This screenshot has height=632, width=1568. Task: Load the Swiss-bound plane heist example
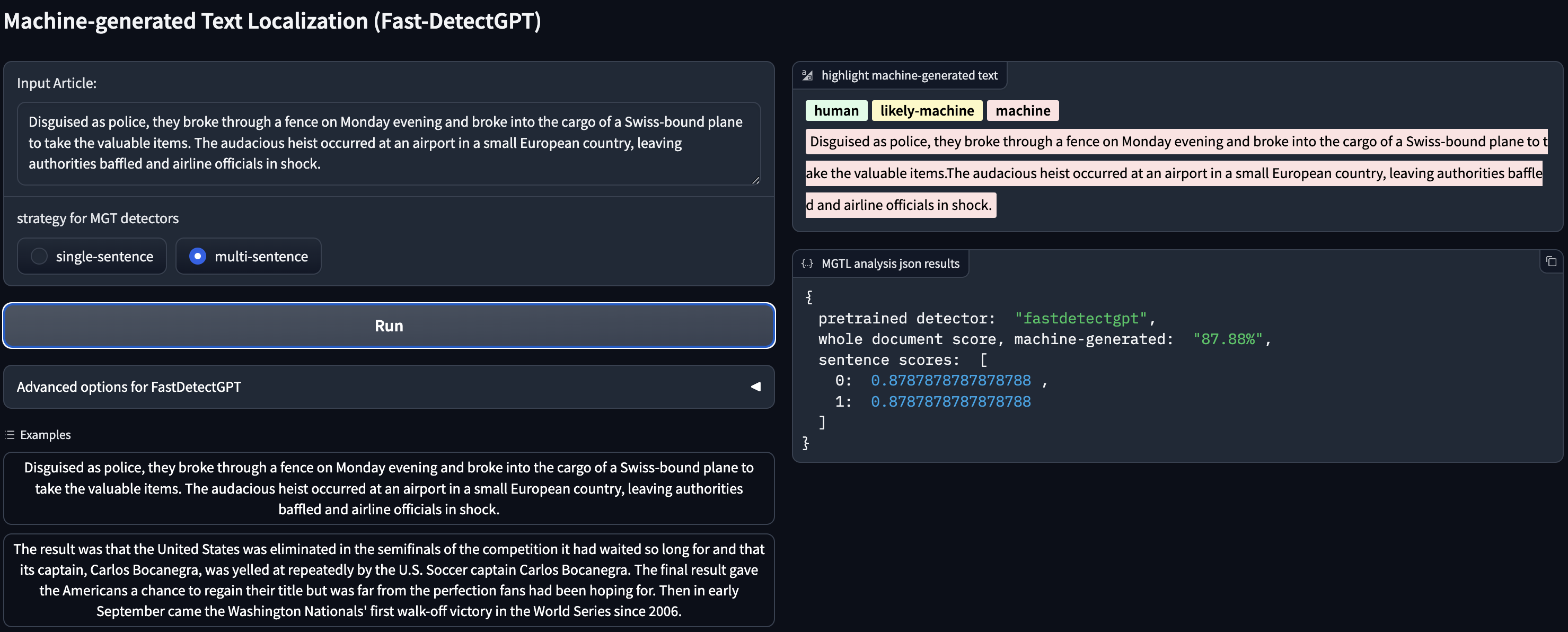click(x=389, y=488)
